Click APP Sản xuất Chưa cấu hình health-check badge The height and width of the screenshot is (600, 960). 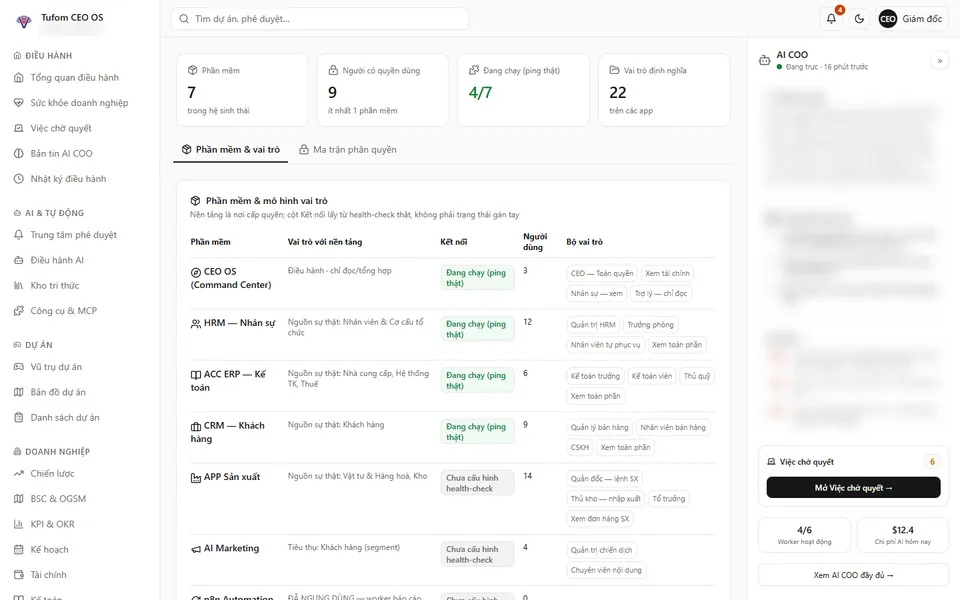477,483
